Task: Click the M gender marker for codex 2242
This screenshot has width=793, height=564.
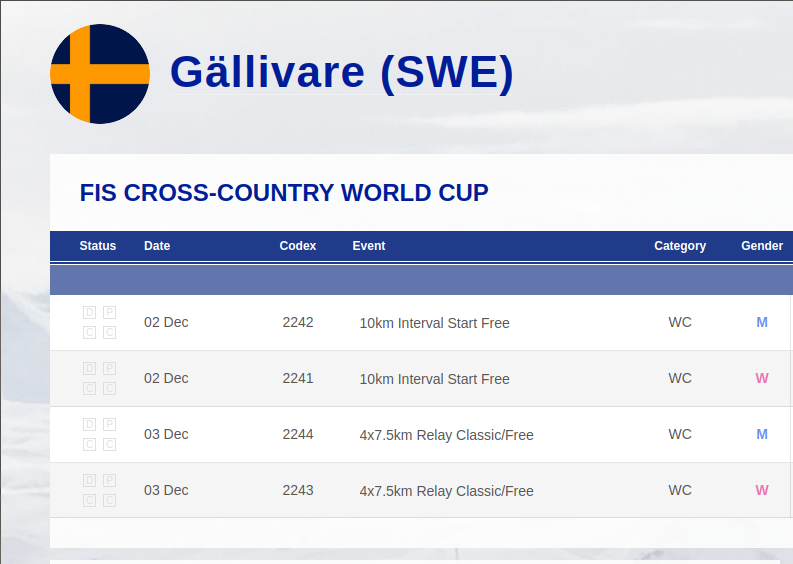Action: 762,323
